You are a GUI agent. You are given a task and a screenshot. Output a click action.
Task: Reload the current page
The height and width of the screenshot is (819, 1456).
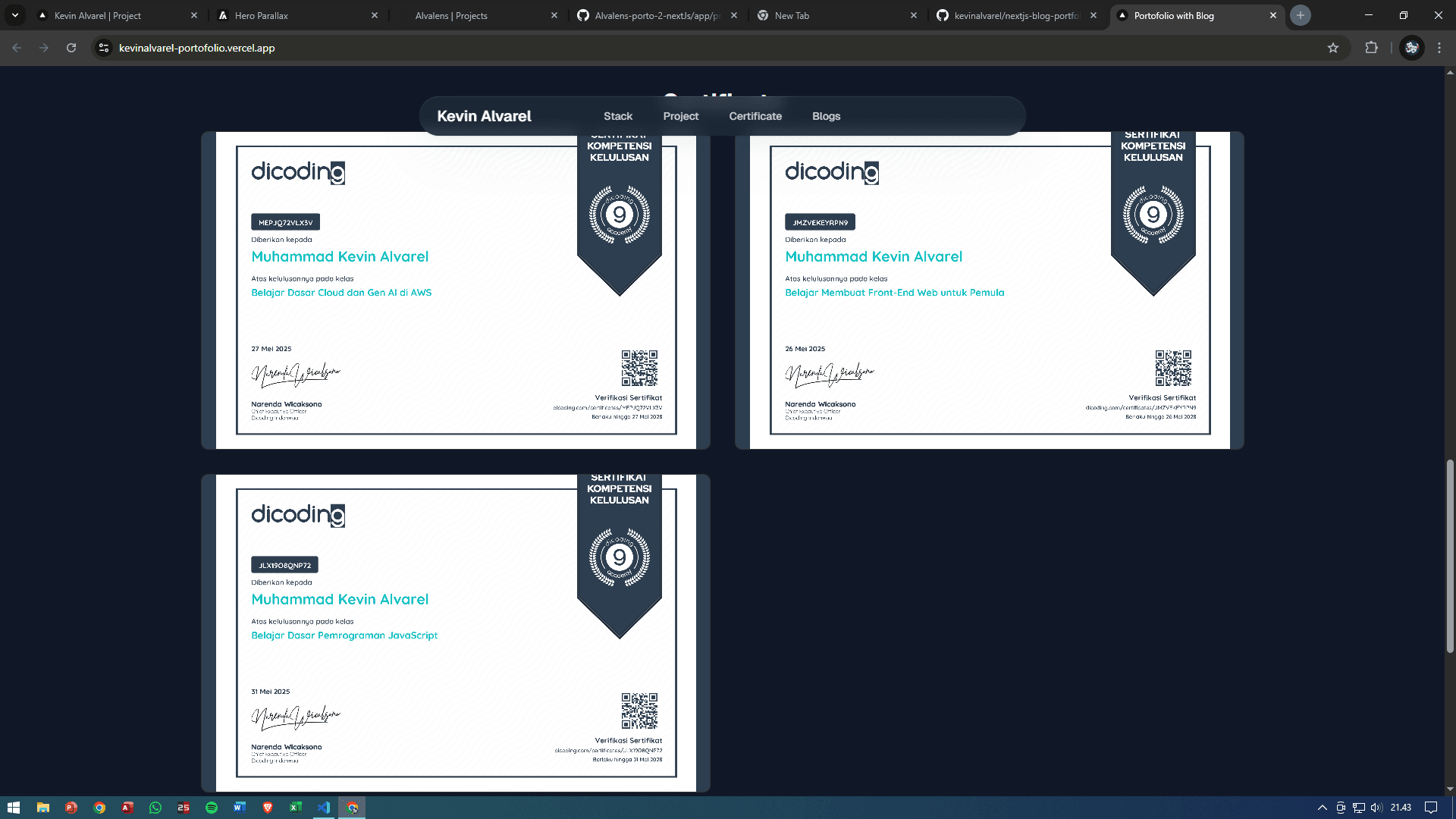pos(71,47)
